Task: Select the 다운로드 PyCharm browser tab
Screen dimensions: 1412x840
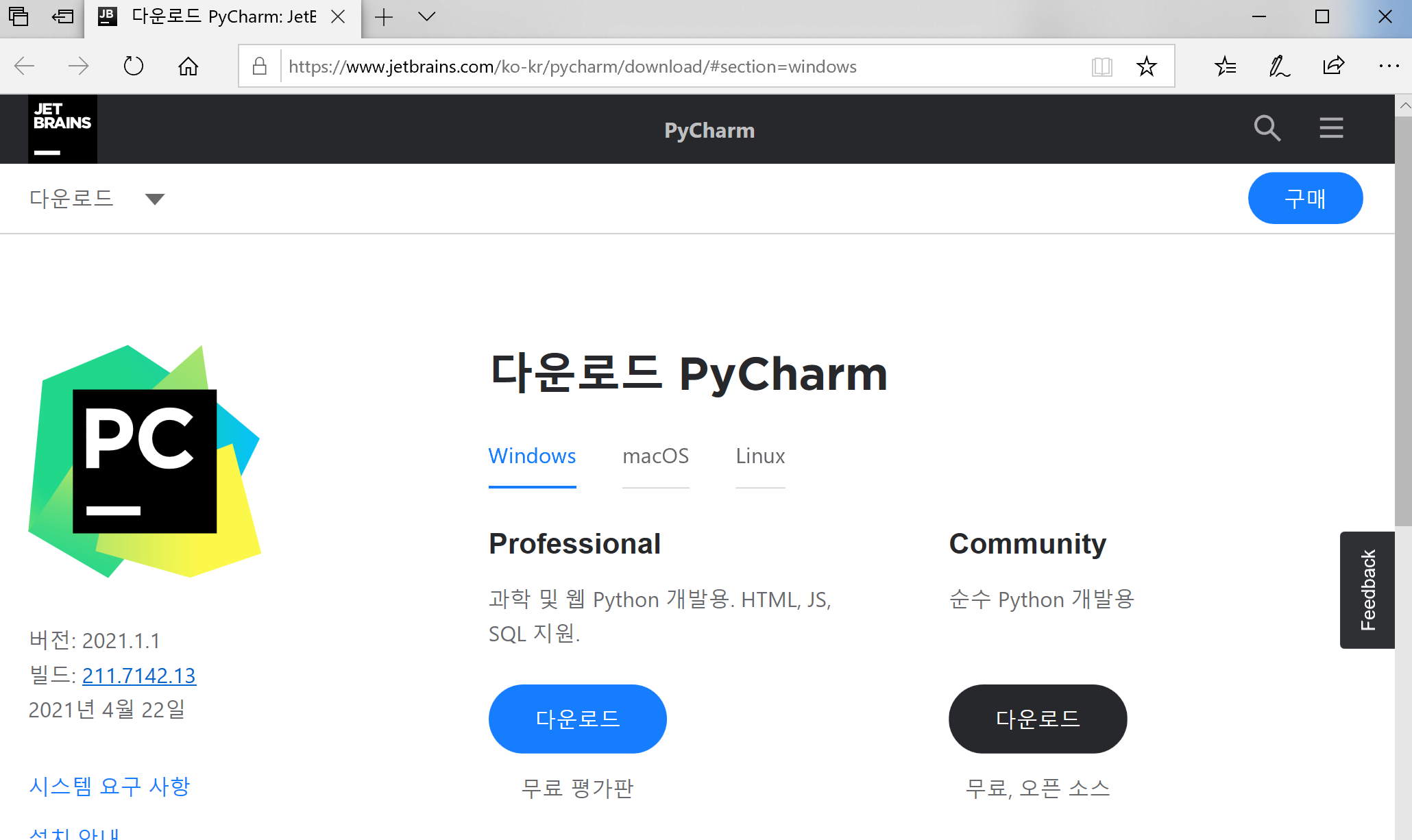Action: 223,17
